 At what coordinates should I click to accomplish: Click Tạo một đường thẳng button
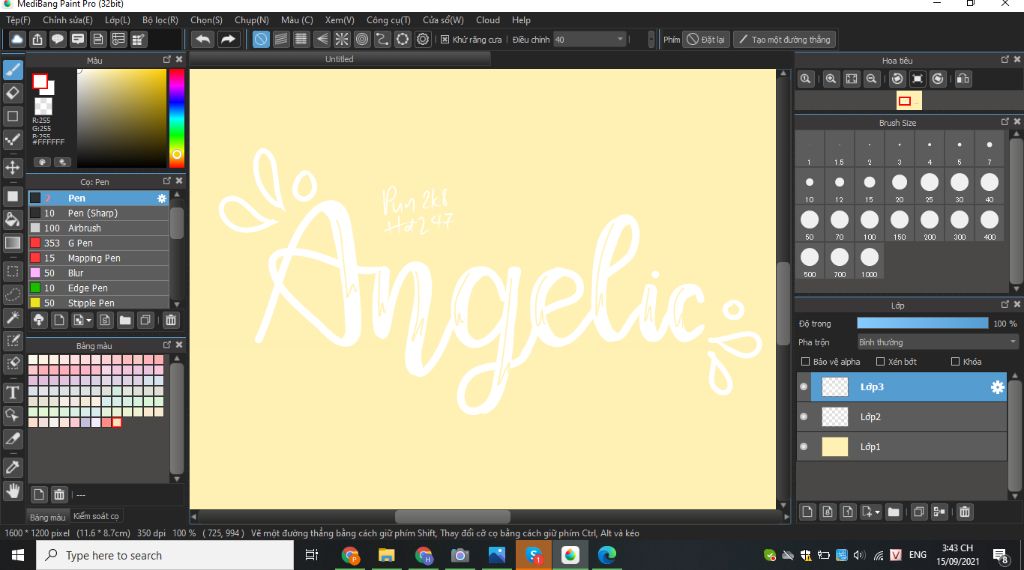coord(784,40)
